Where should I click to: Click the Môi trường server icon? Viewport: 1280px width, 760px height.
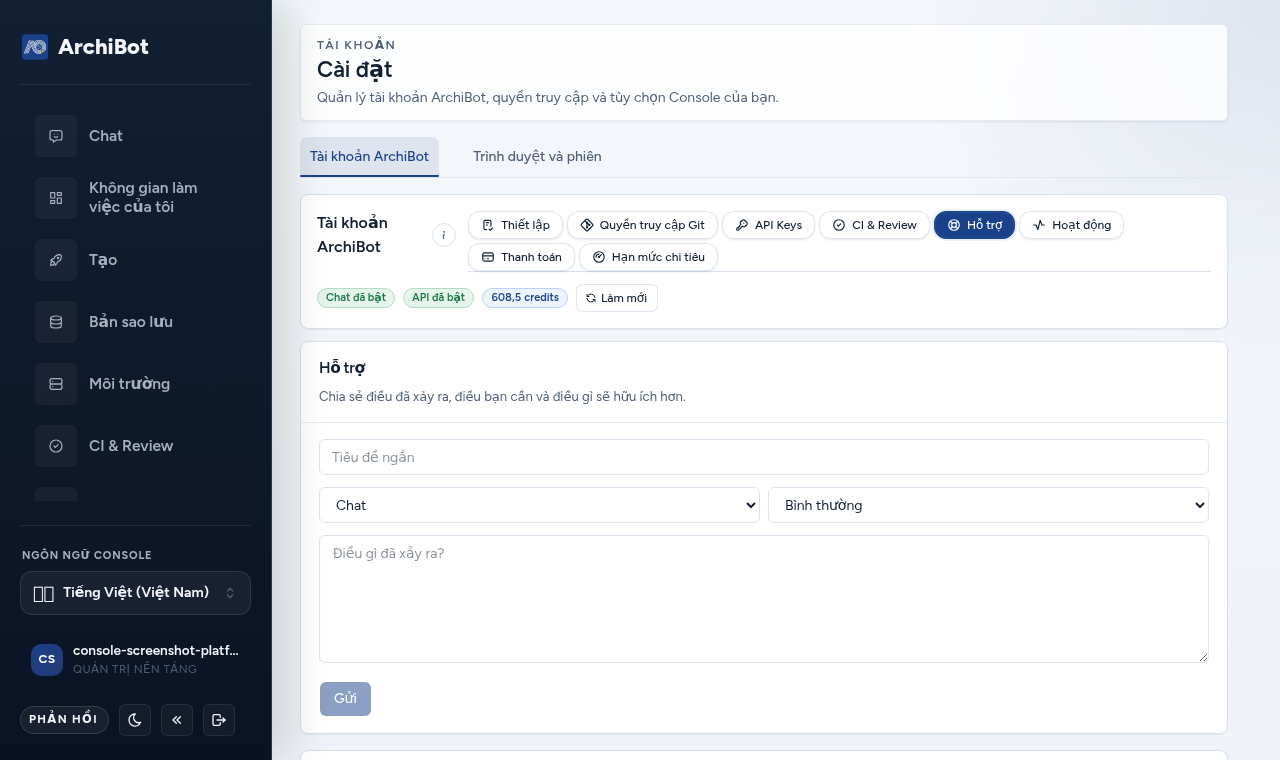(56, 384)
